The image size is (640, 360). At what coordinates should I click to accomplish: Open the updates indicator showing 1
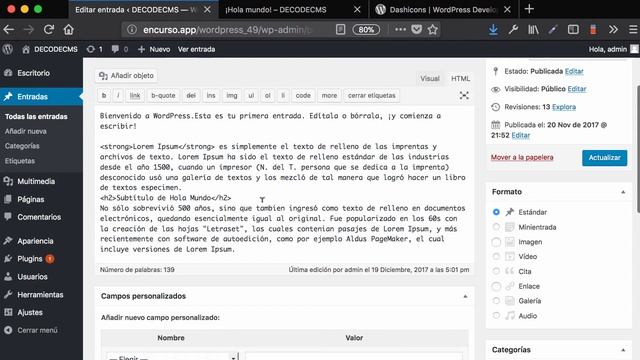click(94, 49)
